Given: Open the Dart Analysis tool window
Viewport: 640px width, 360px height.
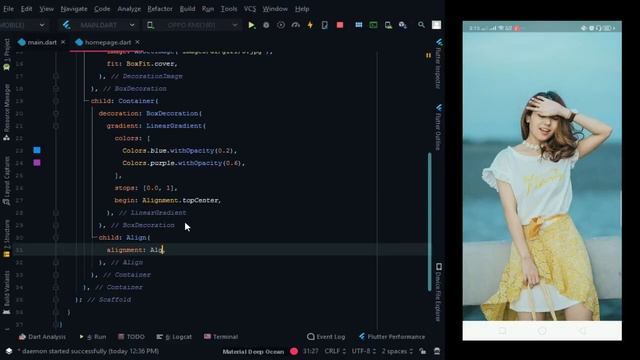Looking at the screenshot, I should point(42,337).
